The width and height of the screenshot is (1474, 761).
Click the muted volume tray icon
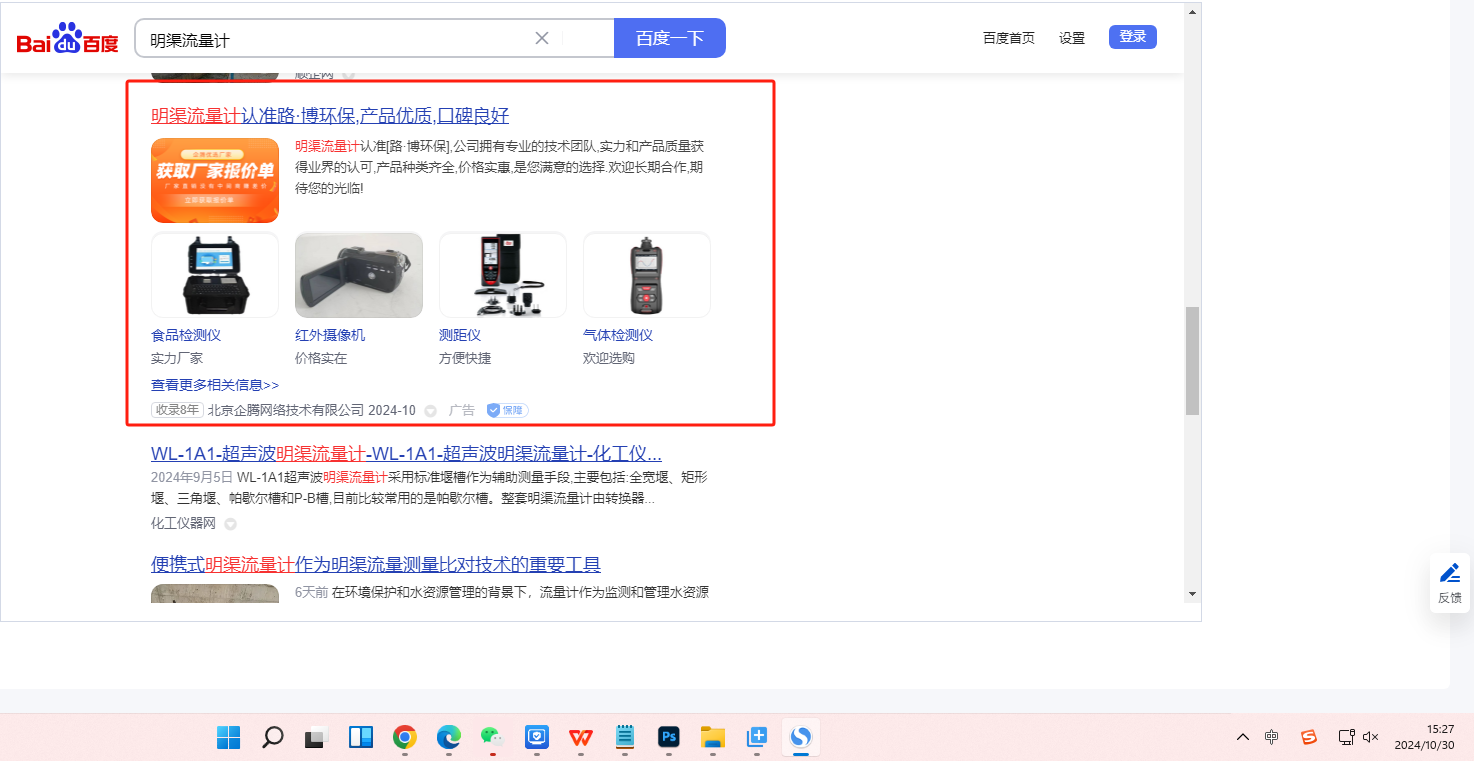[x=1371, y=738]
